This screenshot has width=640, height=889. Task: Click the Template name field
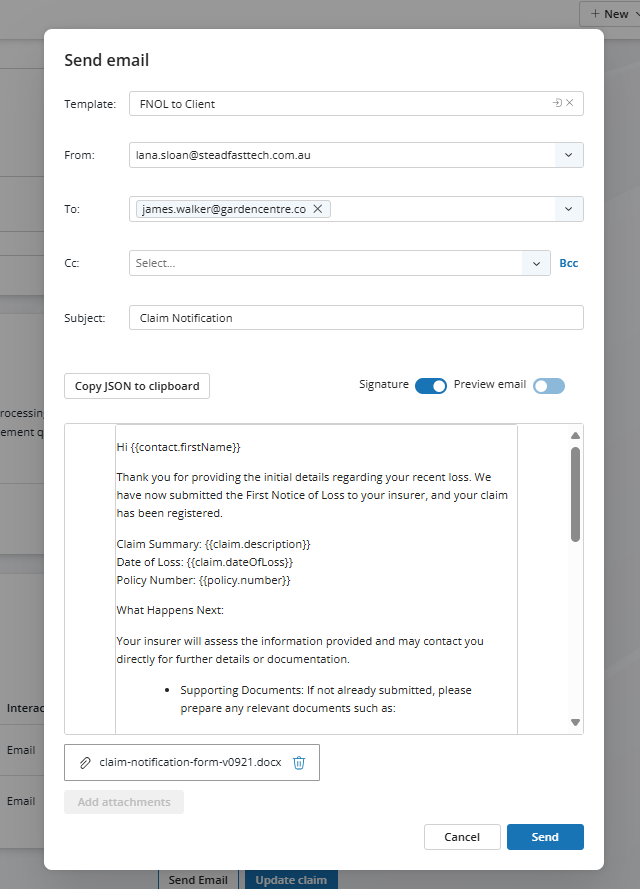point(340,103)
